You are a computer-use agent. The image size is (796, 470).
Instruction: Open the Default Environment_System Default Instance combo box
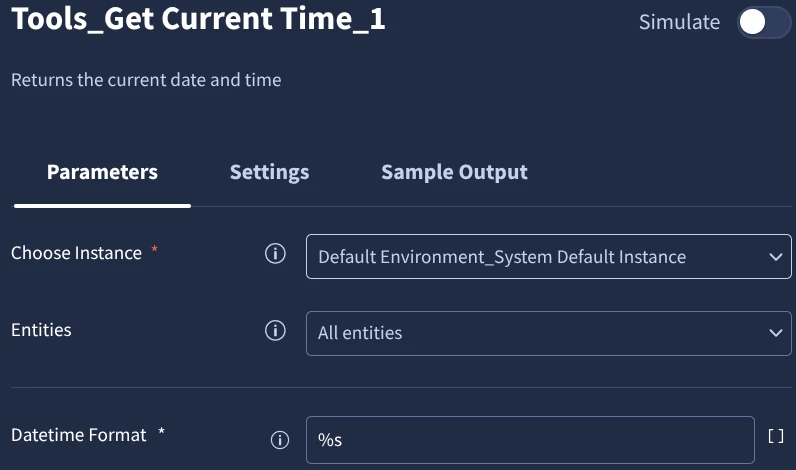pyautogui.click(x=548, y=256)
